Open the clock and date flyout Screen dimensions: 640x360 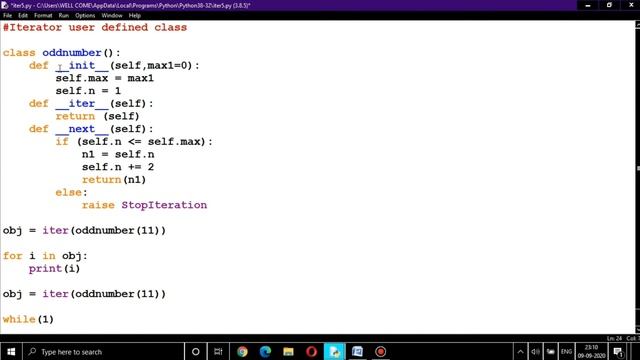[x=591, y=351]
